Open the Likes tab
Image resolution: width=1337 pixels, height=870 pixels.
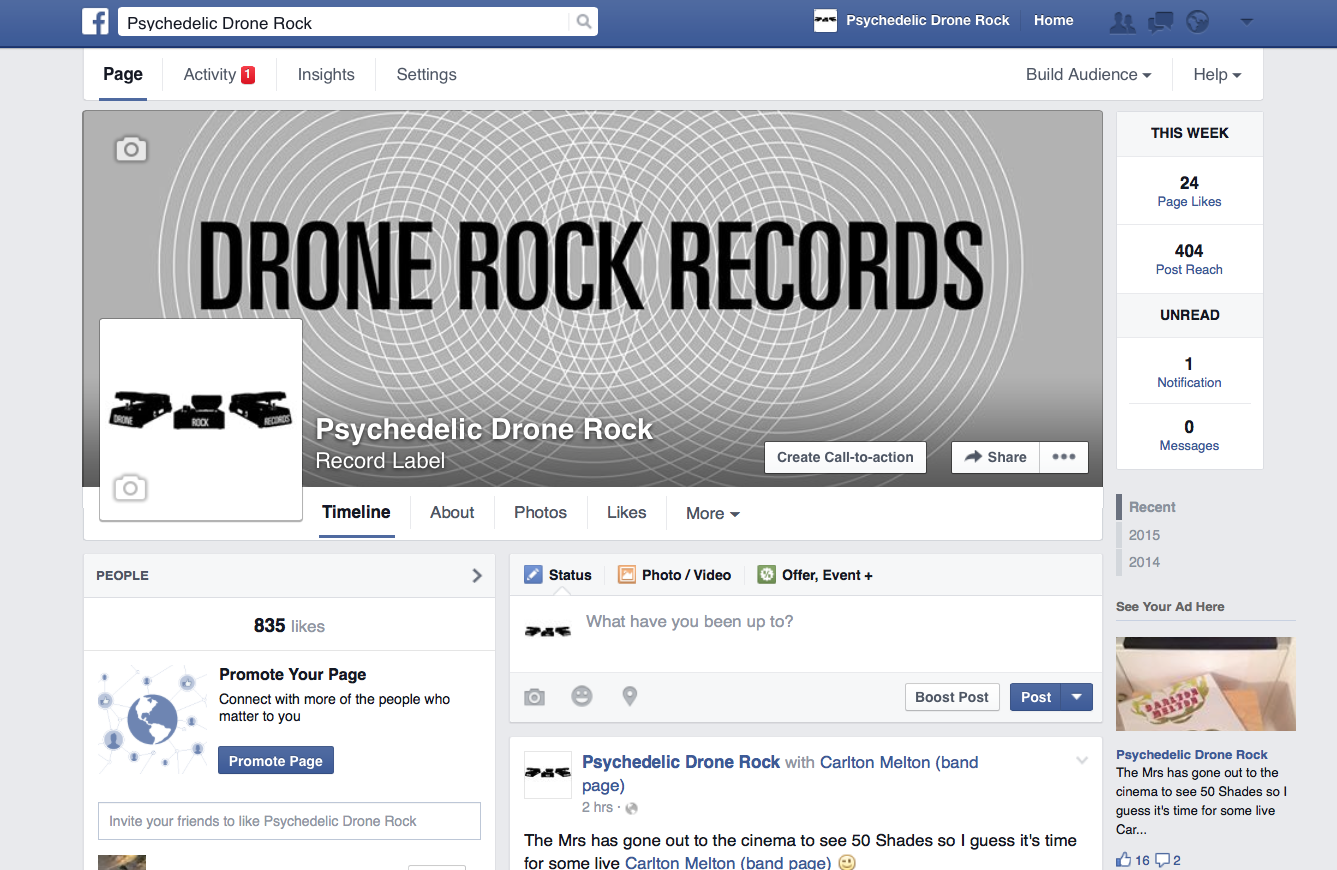[626, 512]
